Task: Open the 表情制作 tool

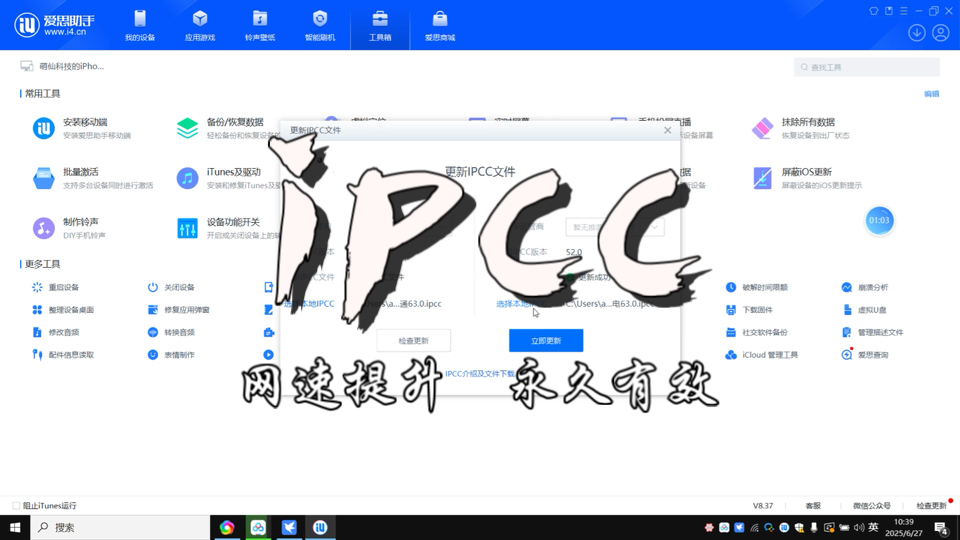Action: tap(171, 354)
